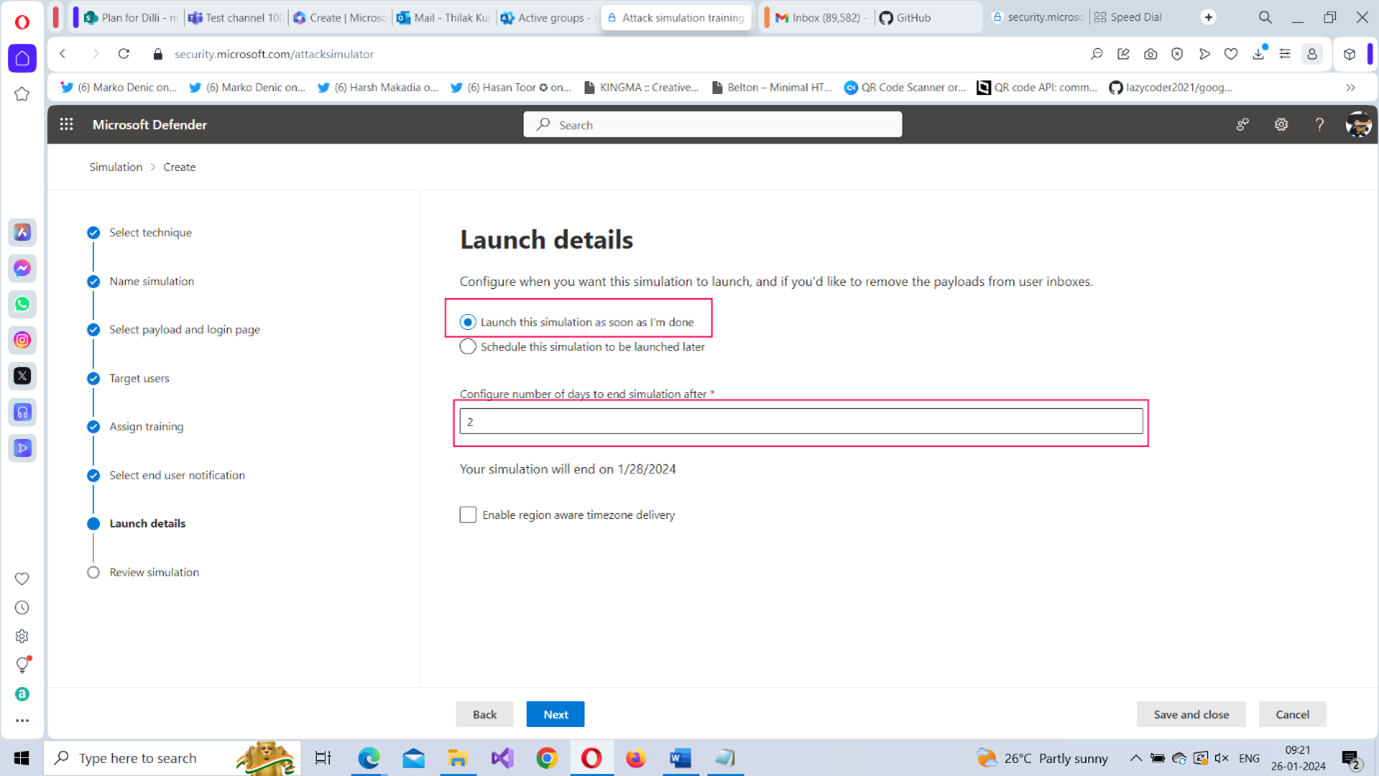Show hidden system tray icons

(1135, 758)
